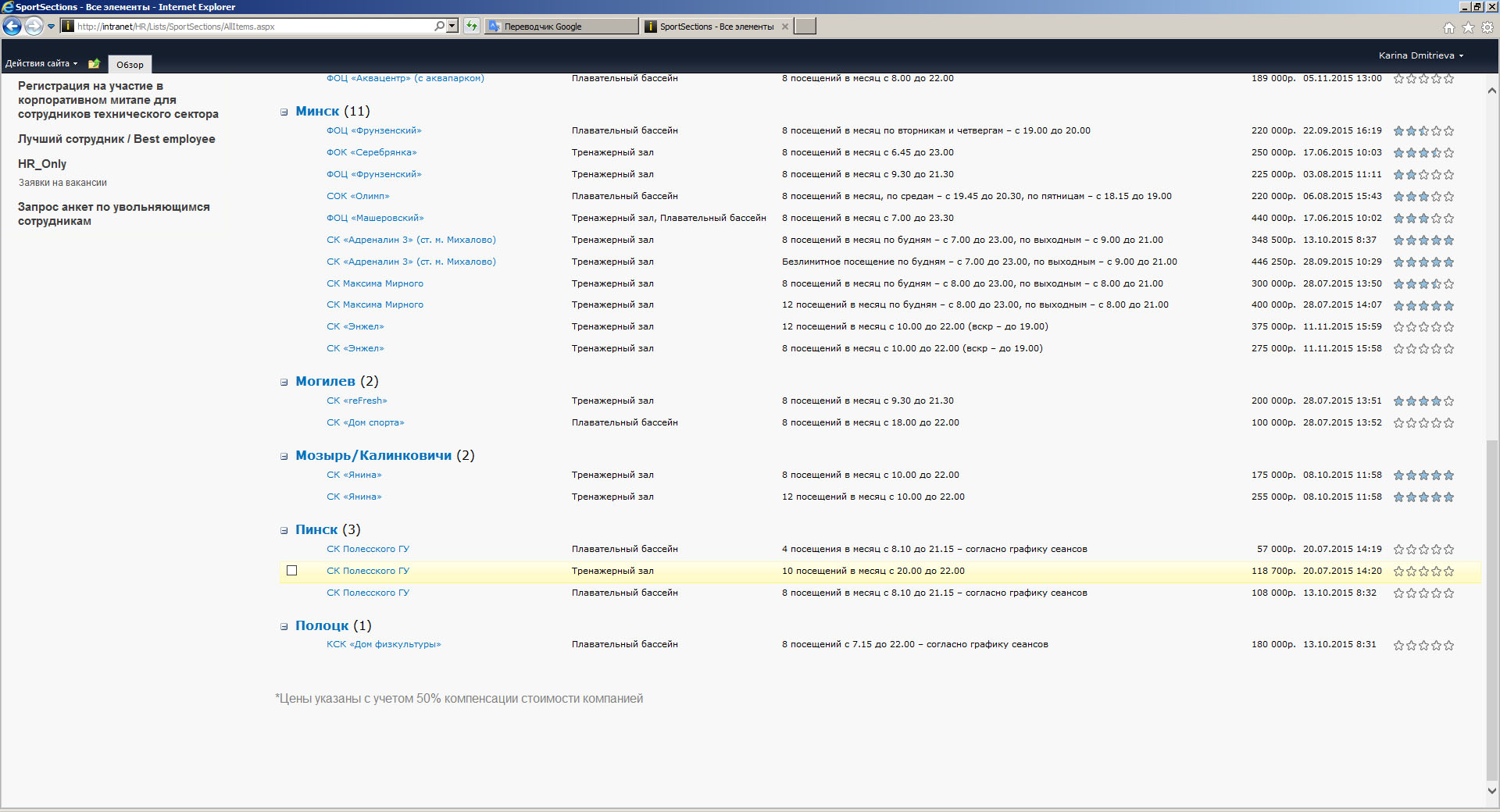This screenshot has height=812, width=1500.
Task: Open the ФОК «Серебрянка» link
Action: [x=371, y=152]
